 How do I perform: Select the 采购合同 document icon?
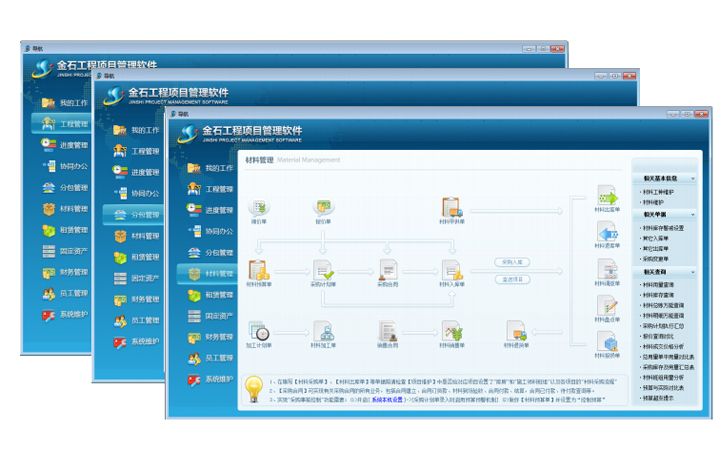coord(388,270)
